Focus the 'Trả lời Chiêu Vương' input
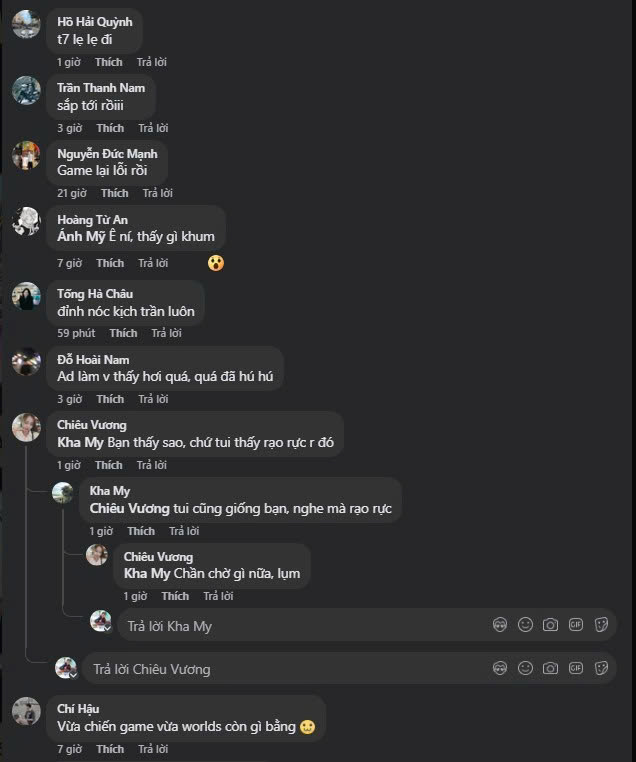Screen dimensions: 636x762 (280, 669)
